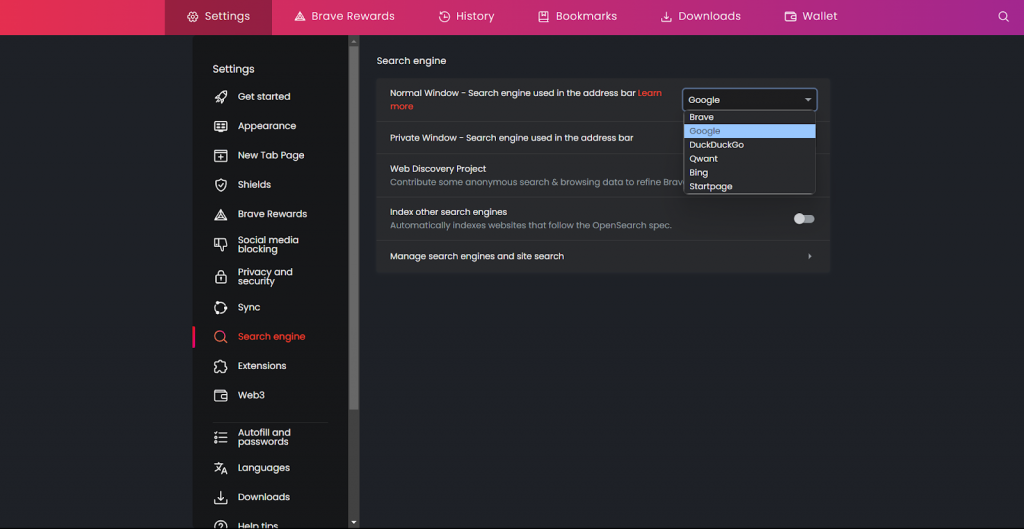This screenshot has height=529, width=1024.
Task: Click the History clock icon in top bar
Action: 444,17
